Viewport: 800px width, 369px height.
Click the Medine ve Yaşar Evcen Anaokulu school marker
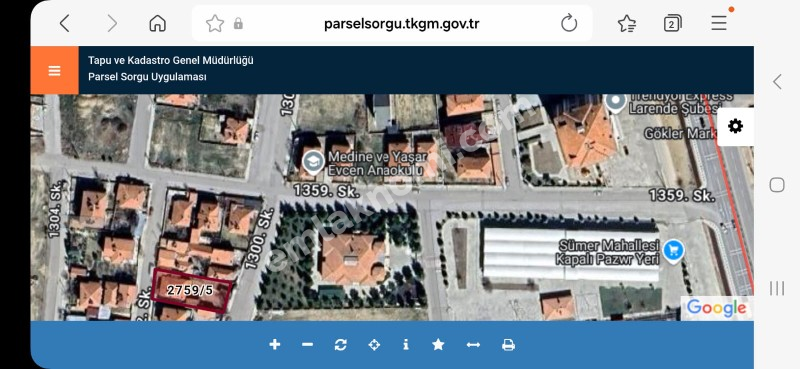click(312, 162)
